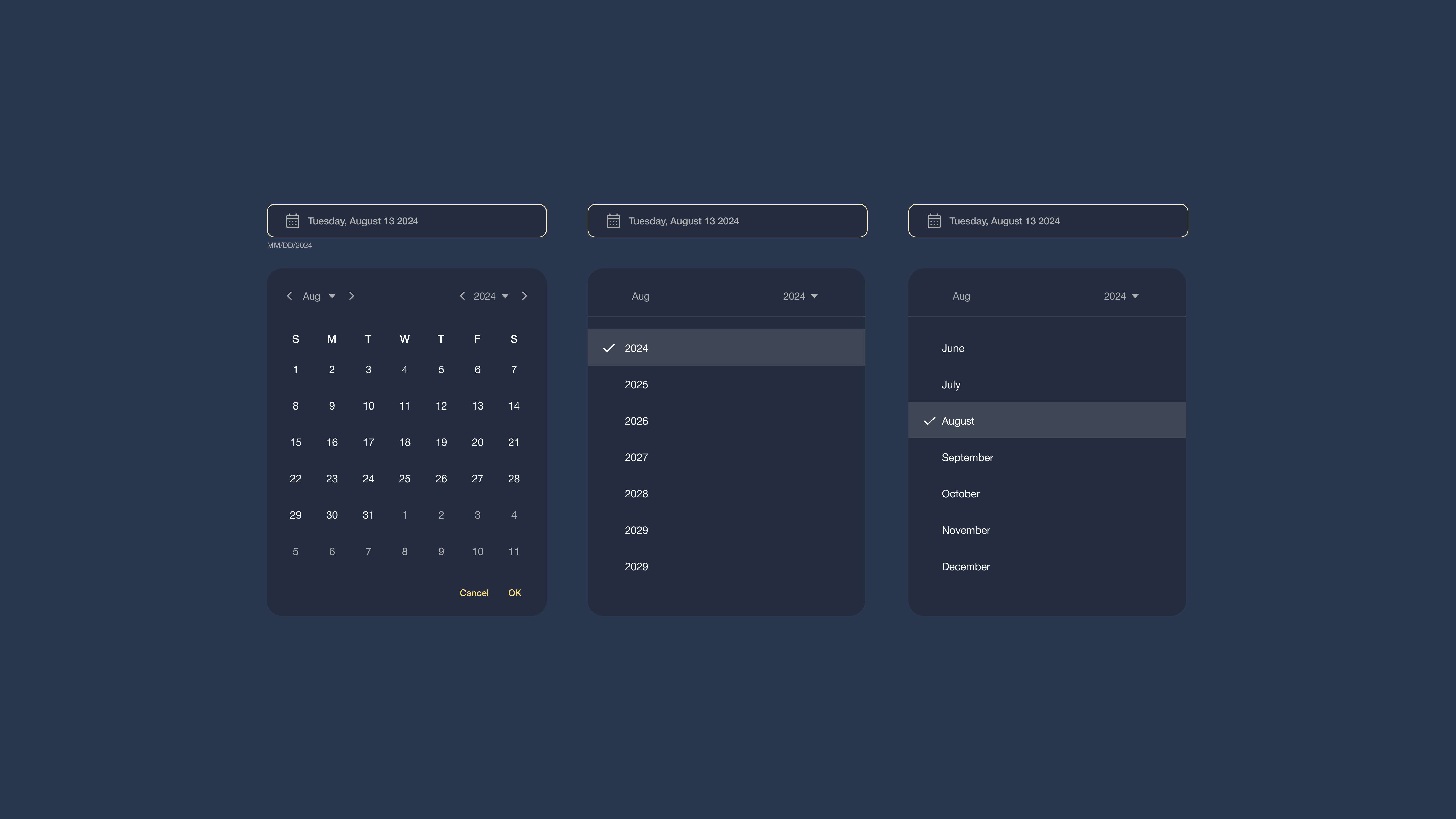Pick August 24 in the calendar
The height and width of the screenshot is (819, 1456).
coord(369,479)
